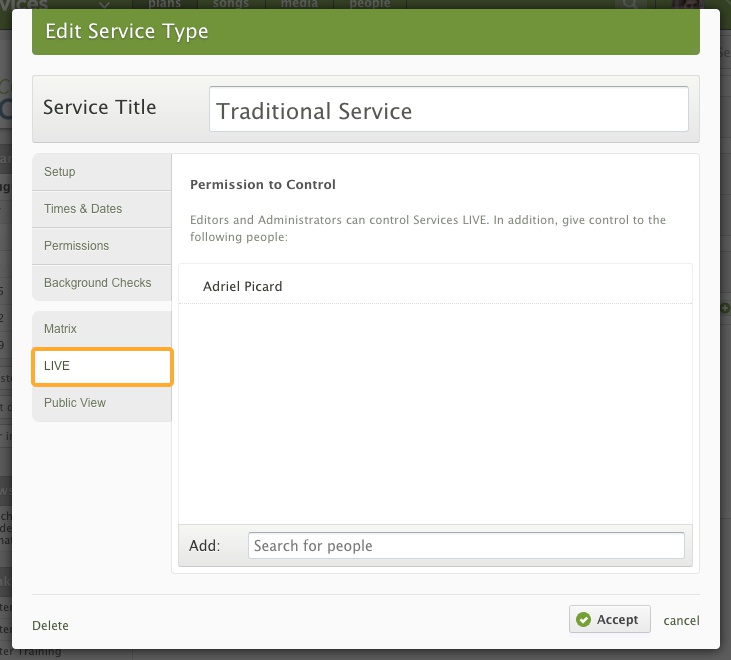Switch to Public View tab
Screen dimensions: 731x660
[x=102, y=403]
